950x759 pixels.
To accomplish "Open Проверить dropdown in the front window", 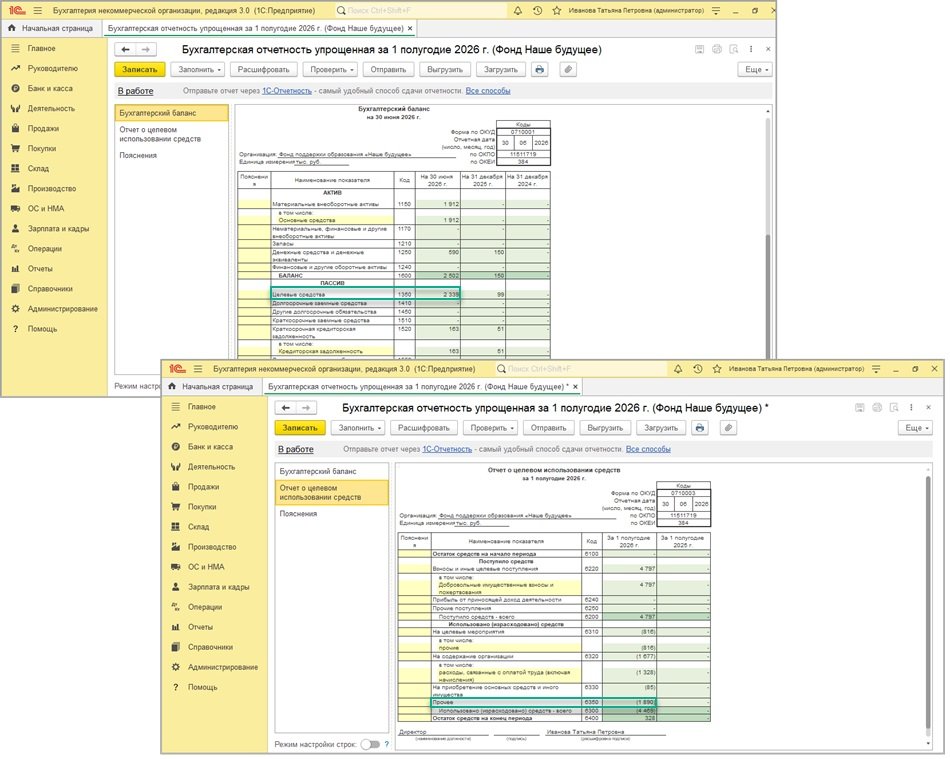I will pyautogui.click(x=492, y=428).
